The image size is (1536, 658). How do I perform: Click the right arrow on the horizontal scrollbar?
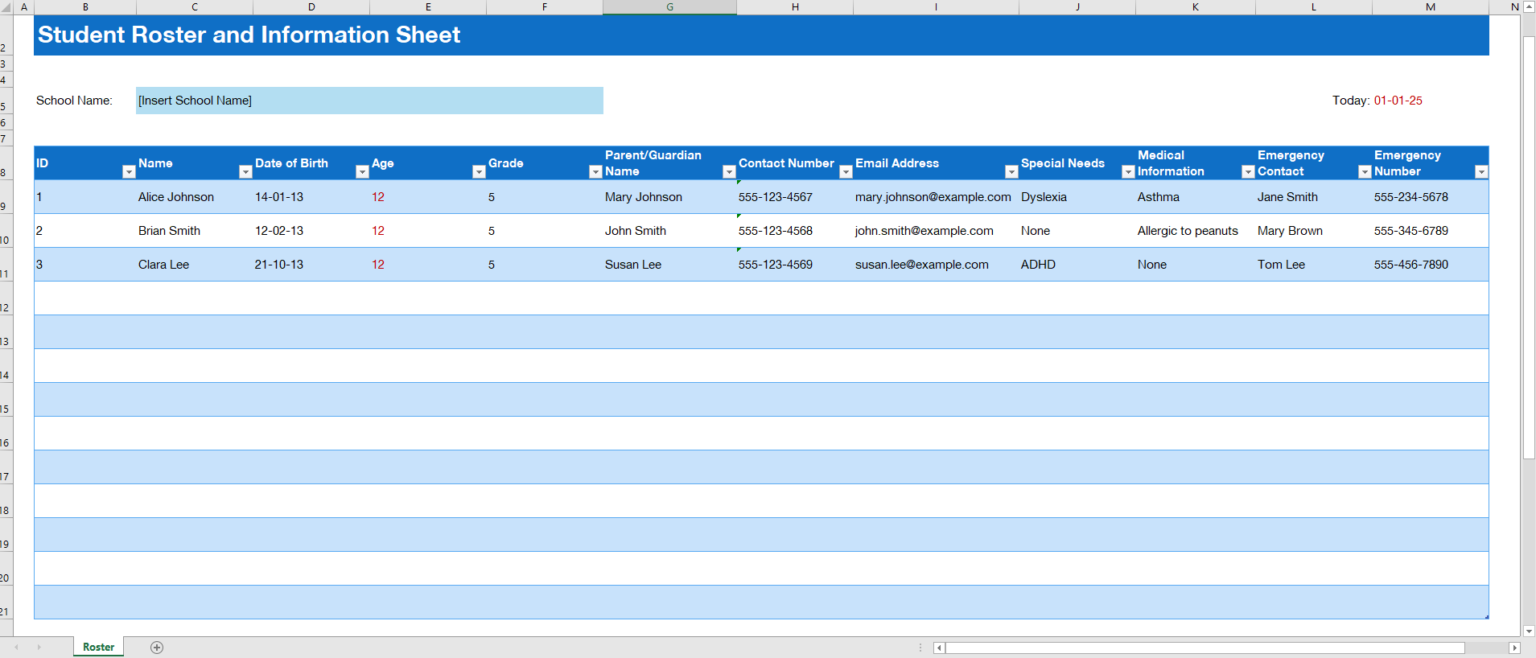1513,648
